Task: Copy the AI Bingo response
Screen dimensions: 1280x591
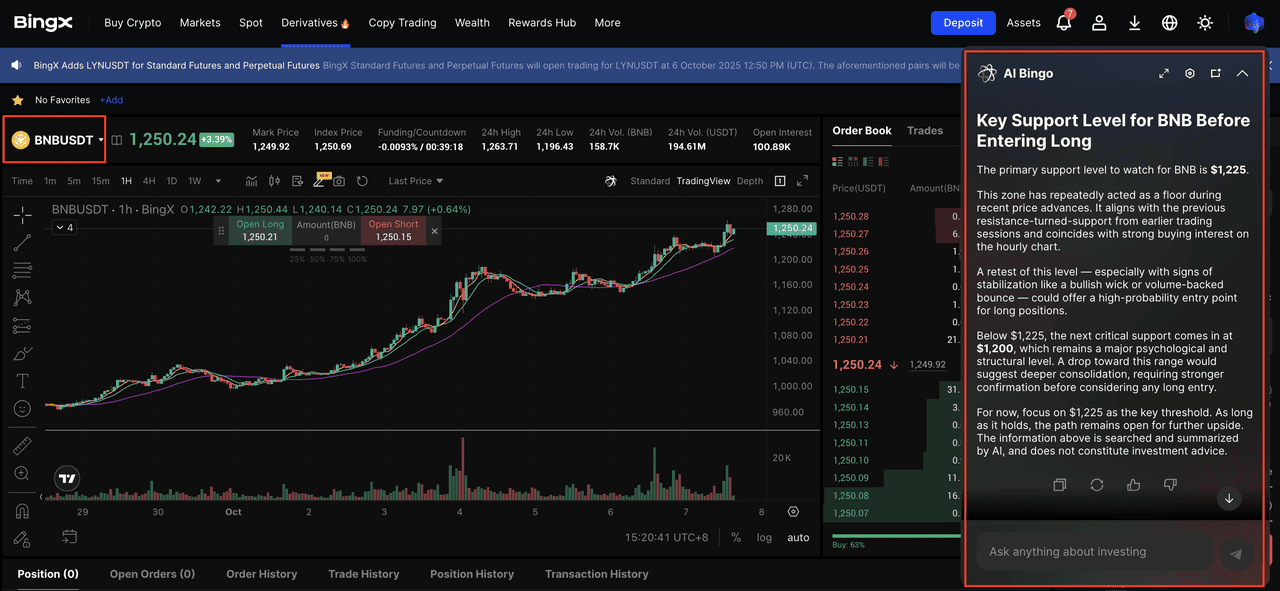Action: click(x=1060, y=485)
